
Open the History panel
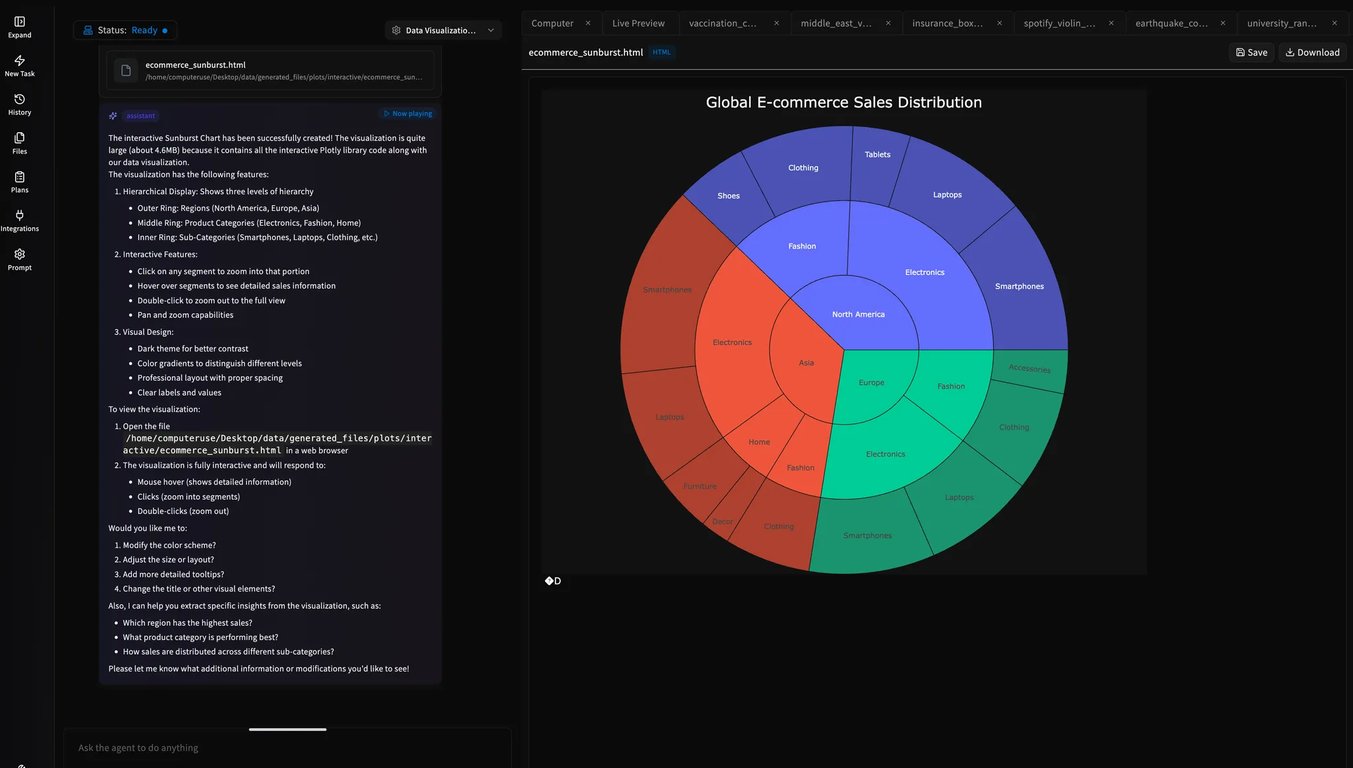[19, 105]
